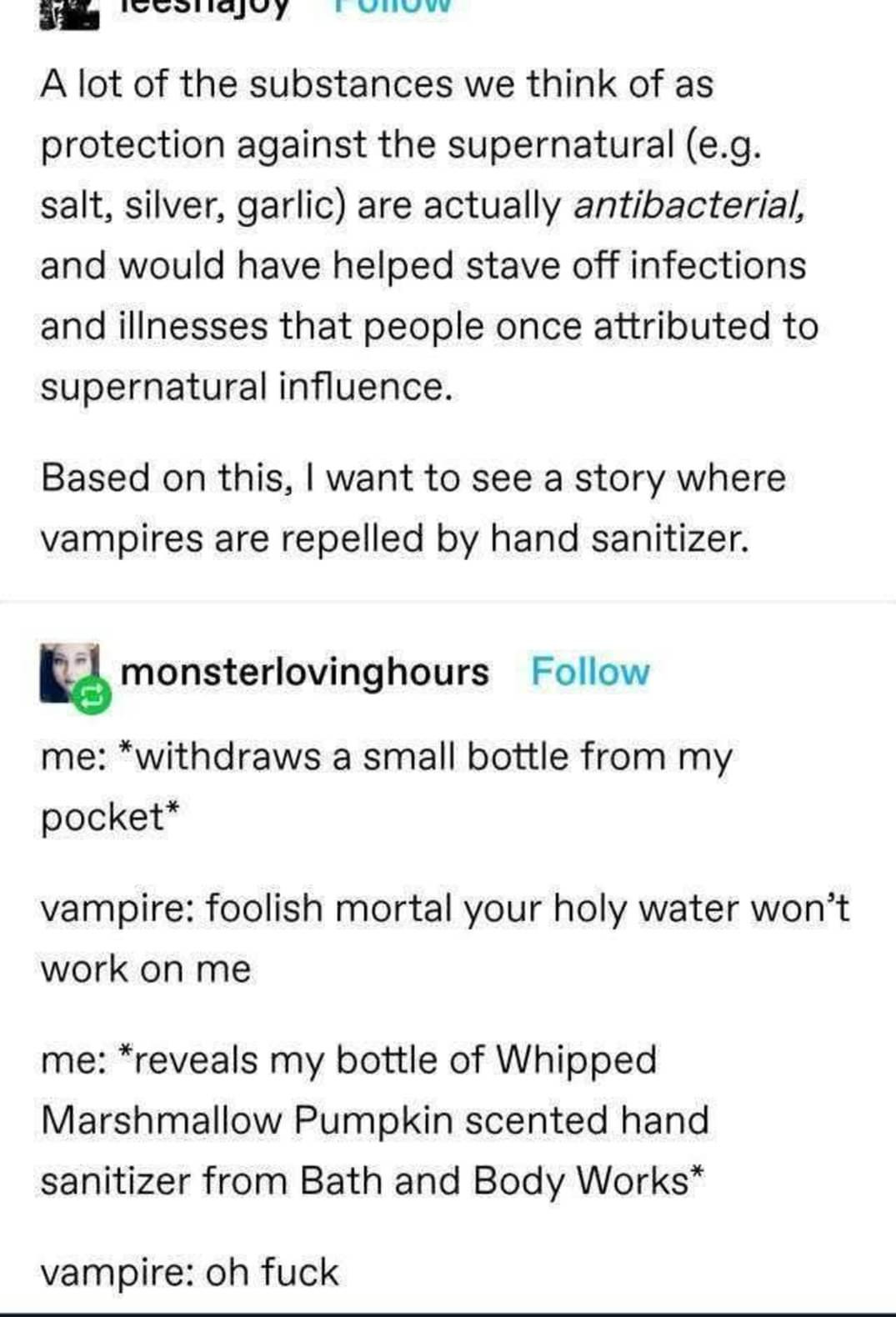896x1317 pixels.
Task: Click the final 'vampire: oh fuck' line
Action: click(190, 1273)
